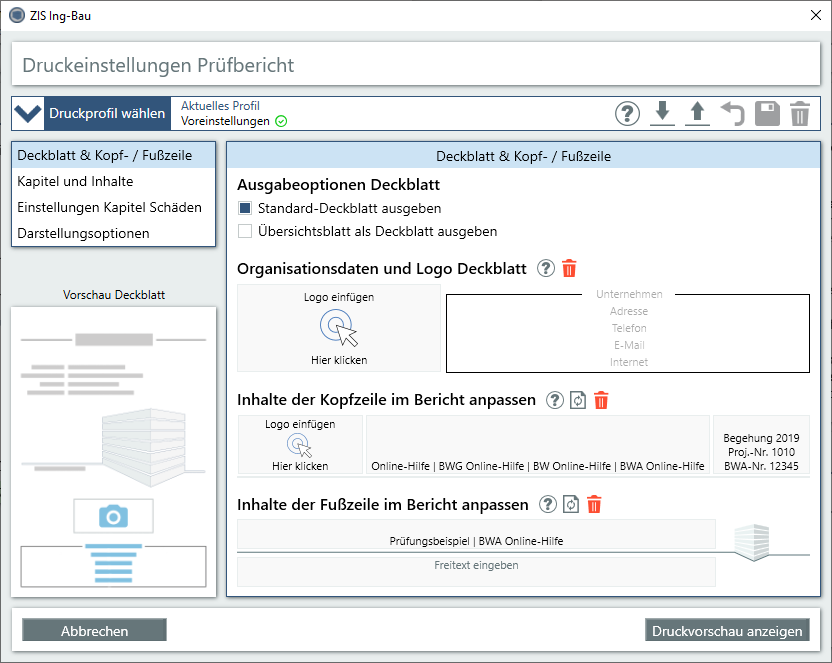Screen dimensions: 832x663
Task: Click the export profile upload arrow icon
Action: pyautogui.click(x=697, y=113)
